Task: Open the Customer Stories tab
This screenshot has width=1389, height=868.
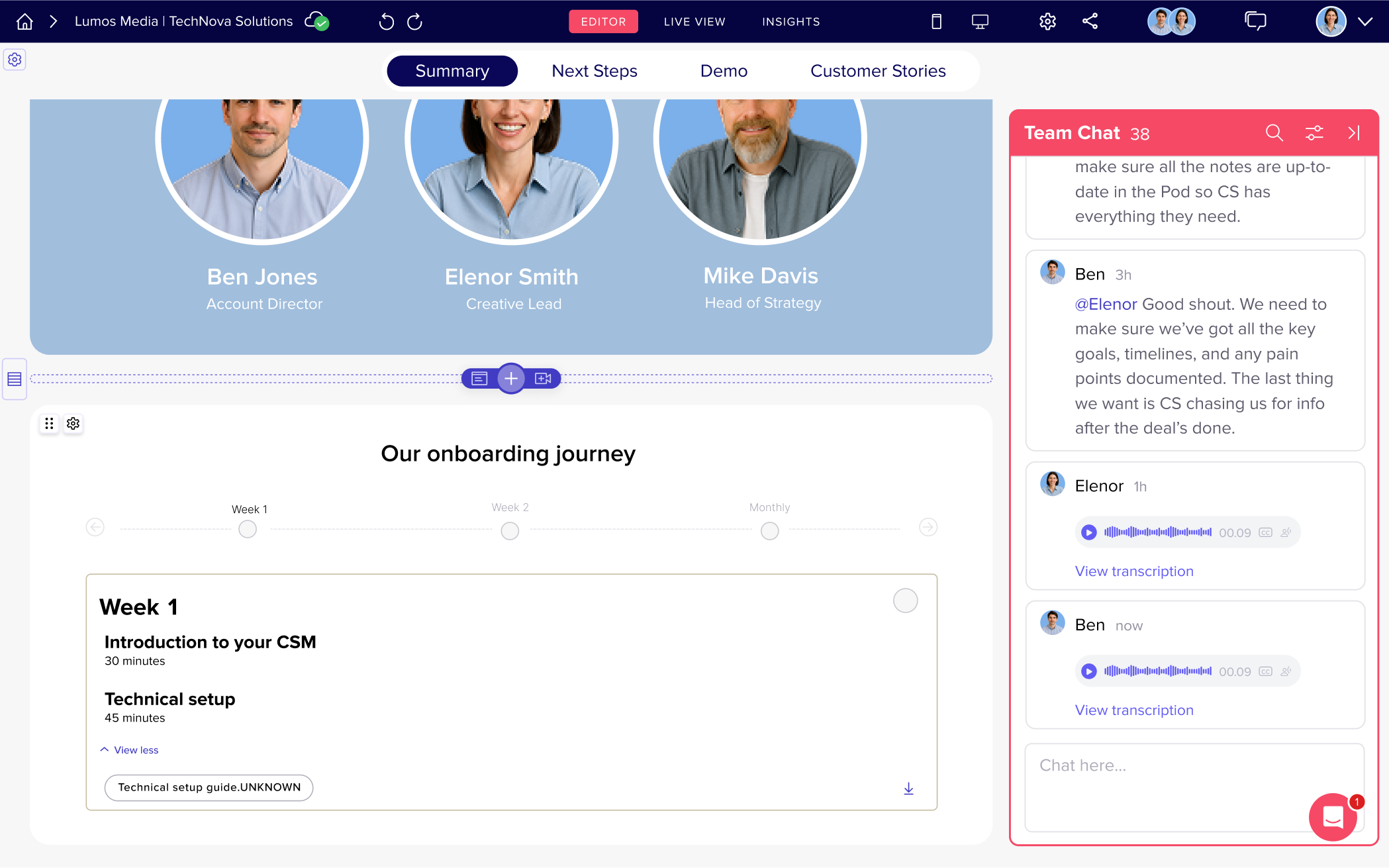Action: coord(878,71)
